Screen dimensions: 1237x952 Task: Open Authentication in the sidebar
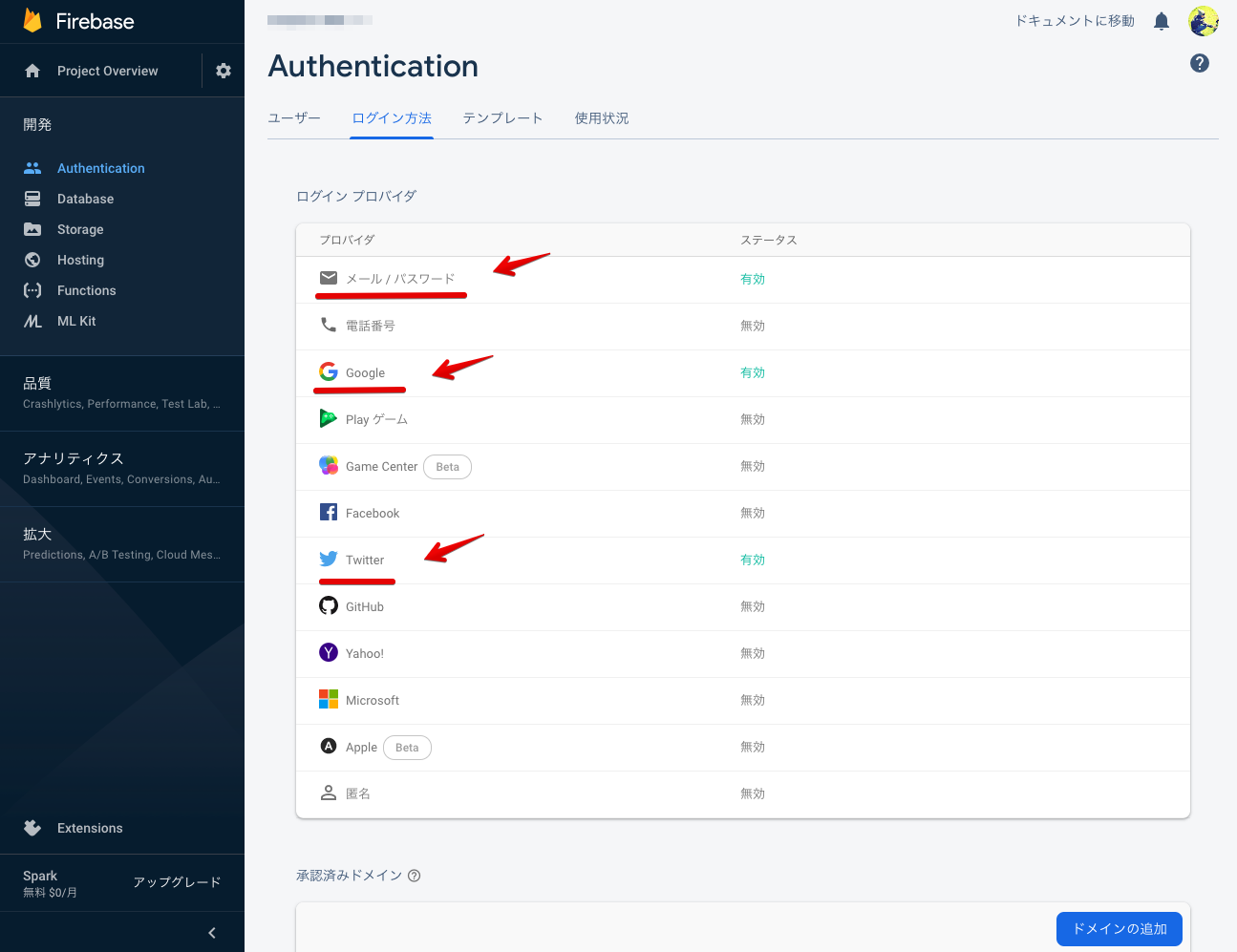coord(101,168)
